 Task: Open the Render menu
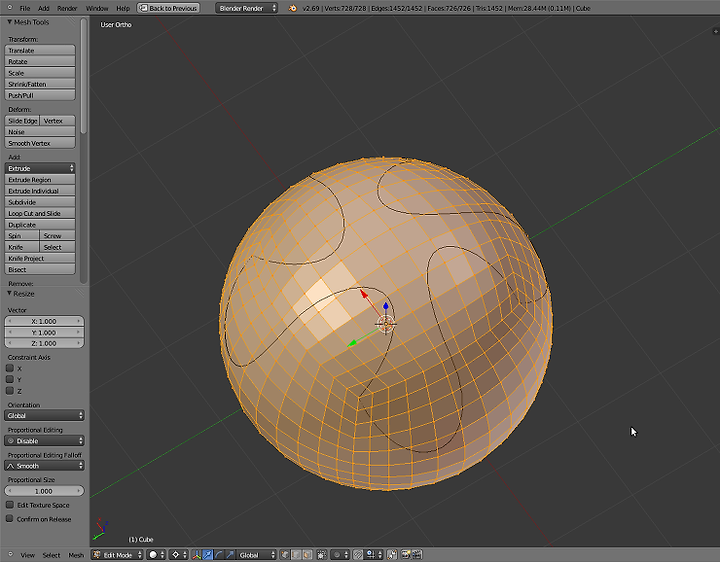coord(67,8)
